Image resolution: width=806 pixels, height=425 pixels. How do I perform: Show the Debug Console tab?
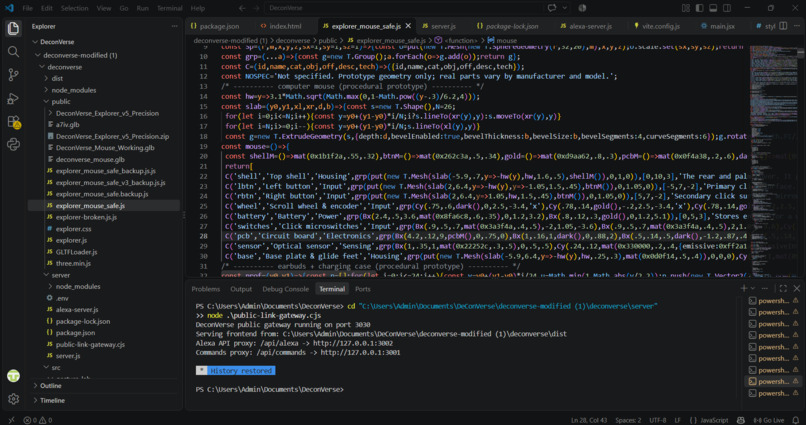pos(285,289)
